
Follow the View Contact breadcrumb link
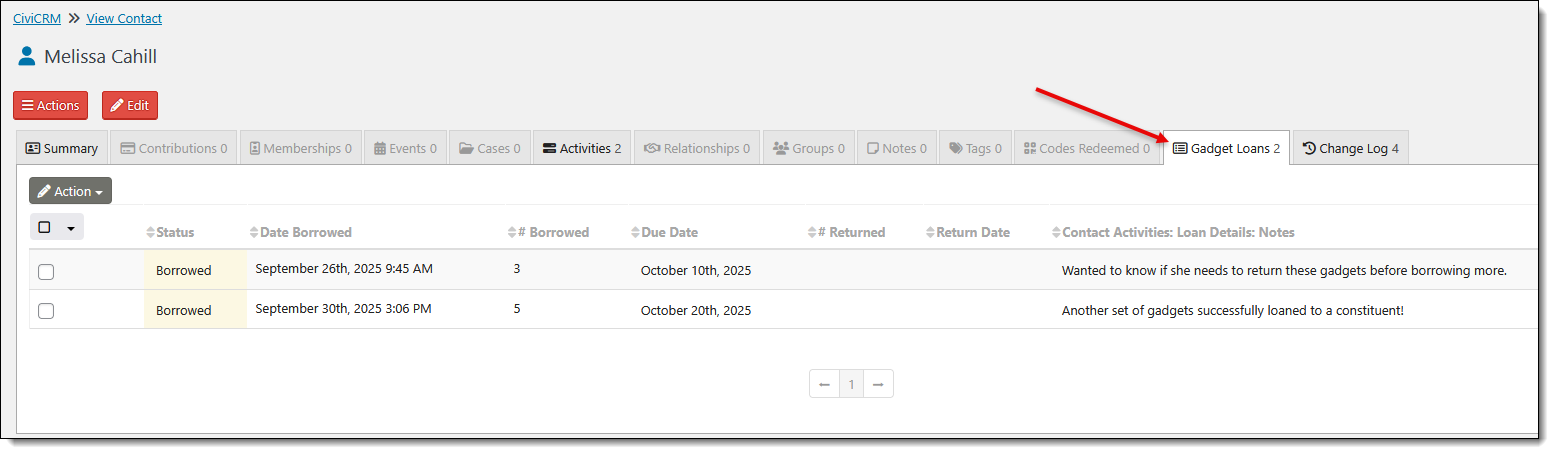point(124,18)
